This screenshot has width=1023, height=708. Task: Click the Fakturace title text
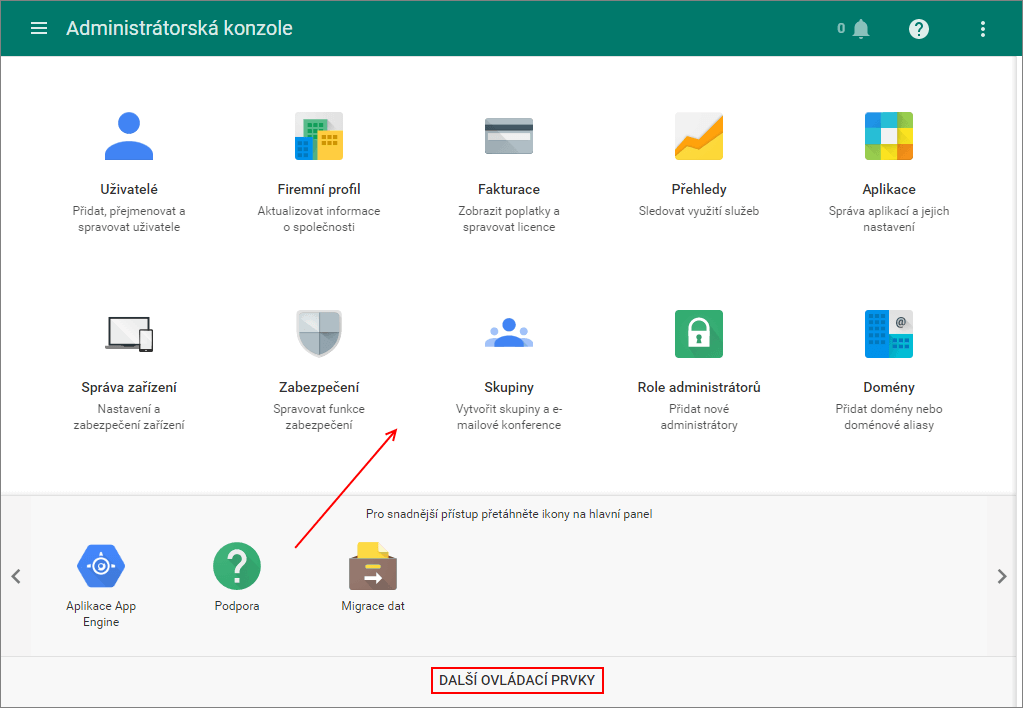509,189
